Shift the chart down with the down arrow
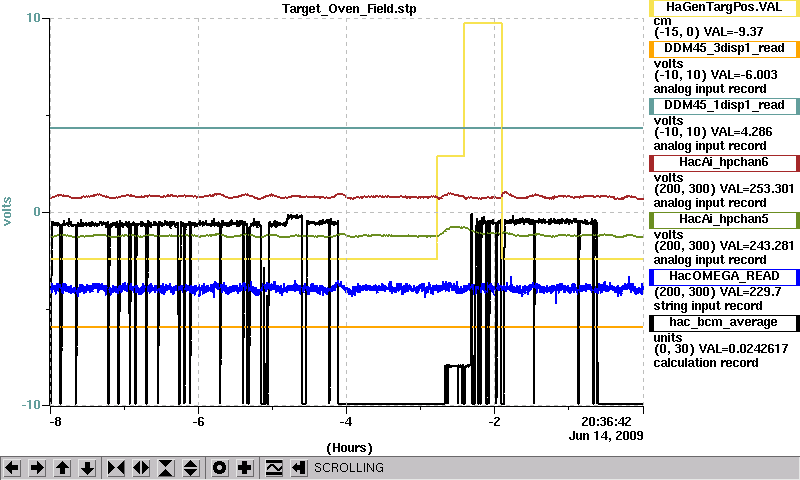 click(88, 468)
